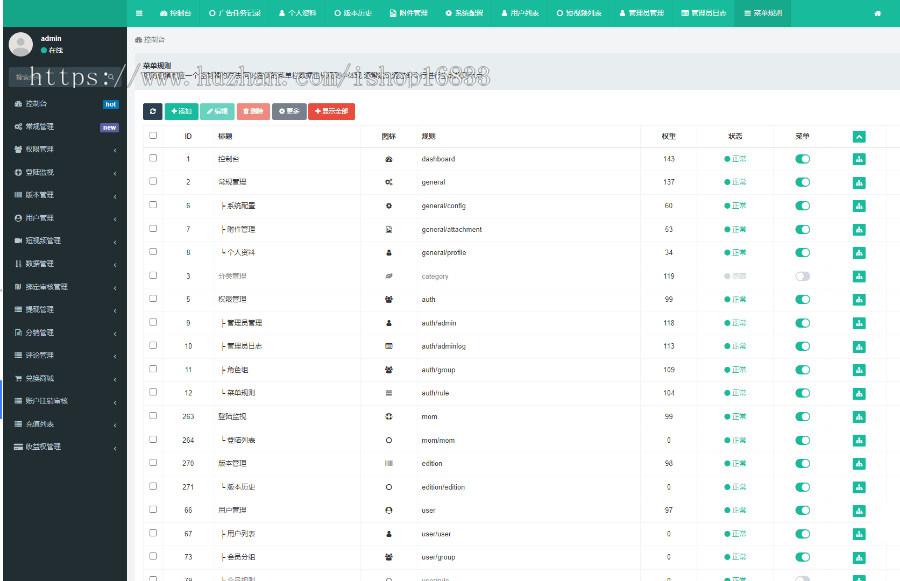This screenshot has width=900, height=581.
Task: Click the hamburger sidebar toggle icon
Action: [x=139, y=13]
